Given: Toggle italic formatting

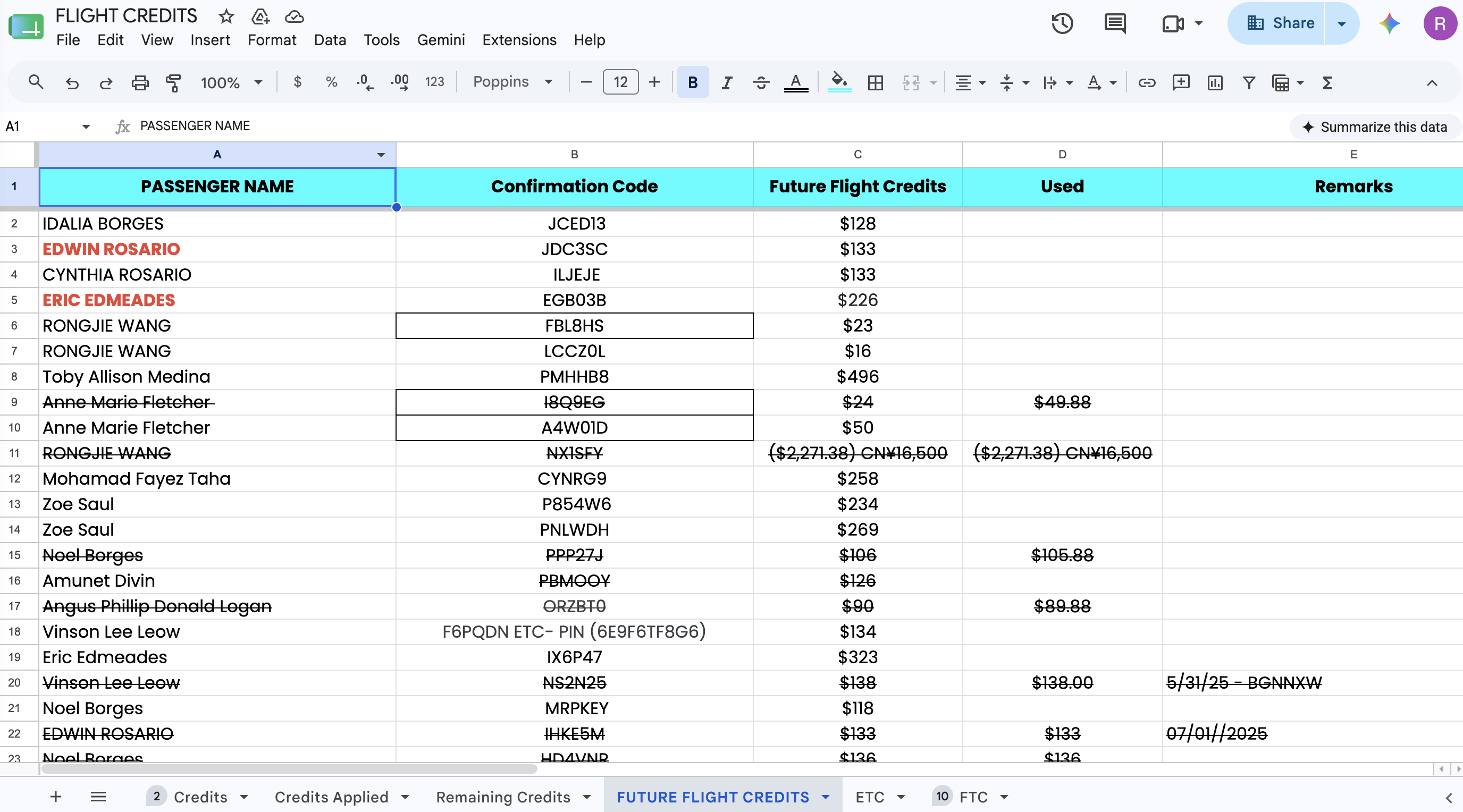Looking at the screenshot, I should click(x=726, y=83).
